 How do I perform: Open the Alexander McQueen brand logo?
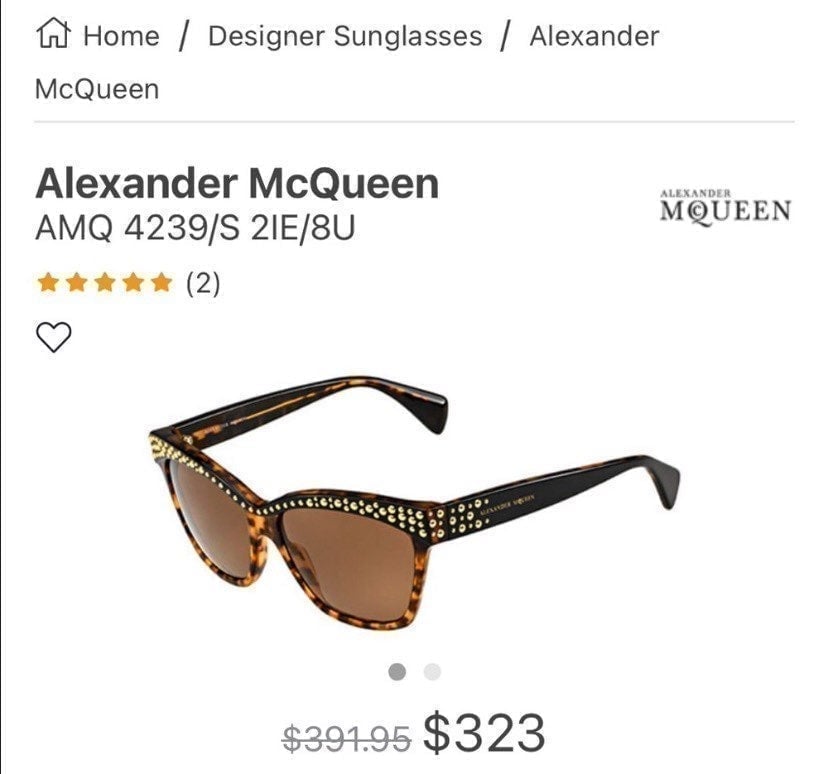click(x=726, y=207)
